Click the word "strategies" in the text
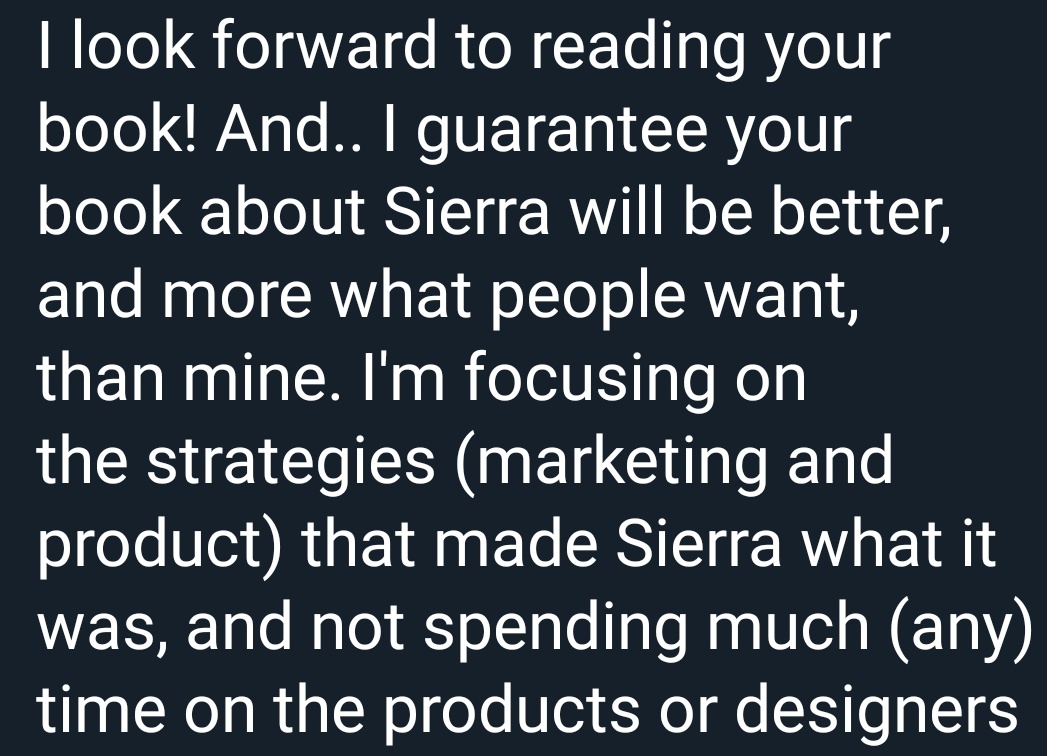 [x=290, y=465]
